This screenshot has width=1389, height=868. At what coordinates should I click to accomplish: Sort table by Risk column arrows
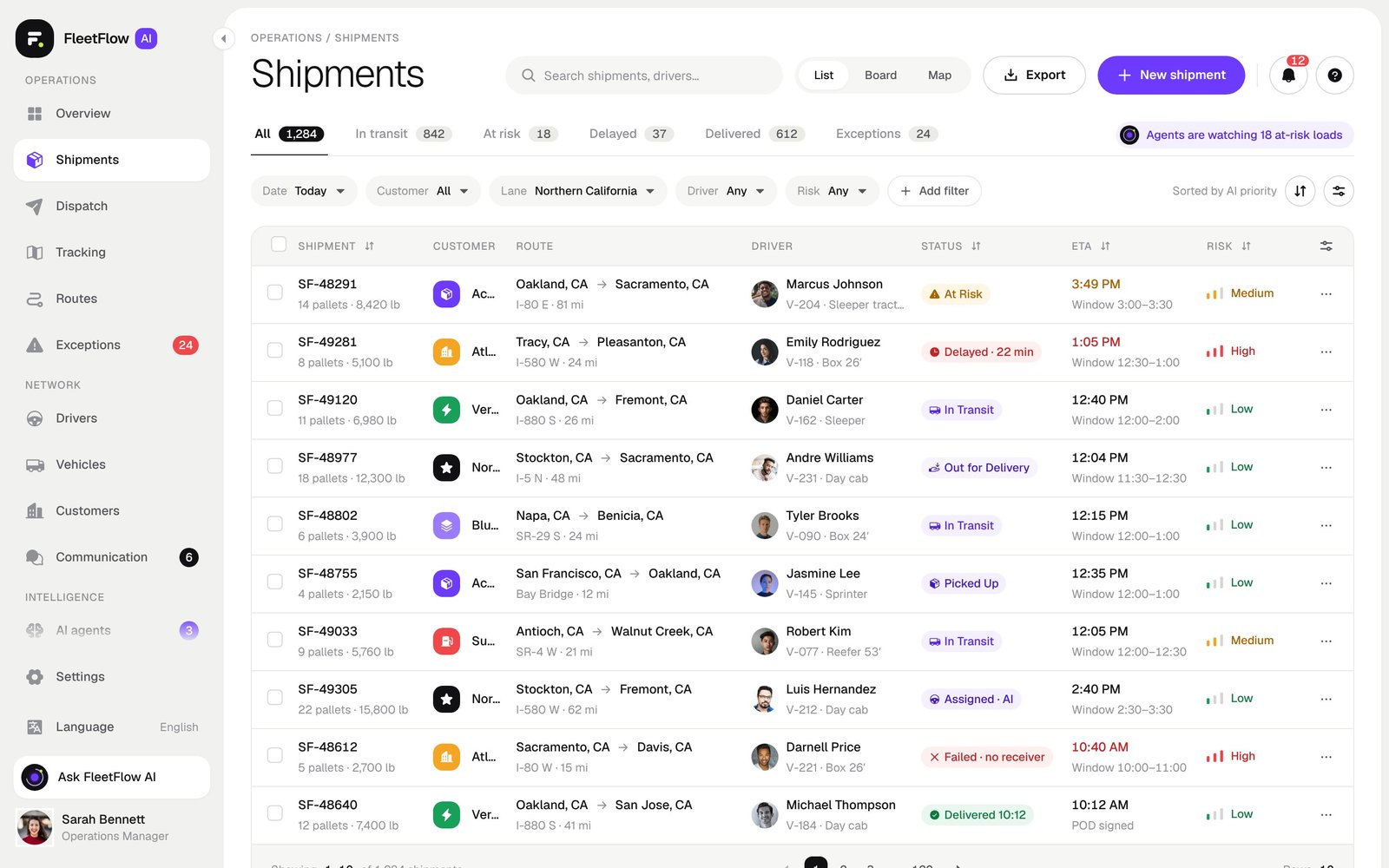coord(1246,247)
